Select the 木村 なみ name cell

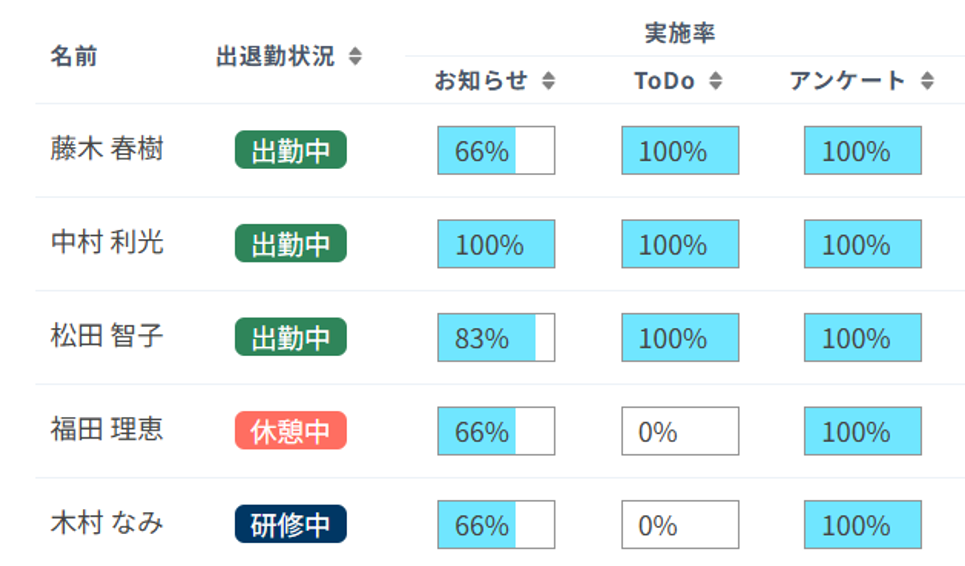tap(107, 523)
